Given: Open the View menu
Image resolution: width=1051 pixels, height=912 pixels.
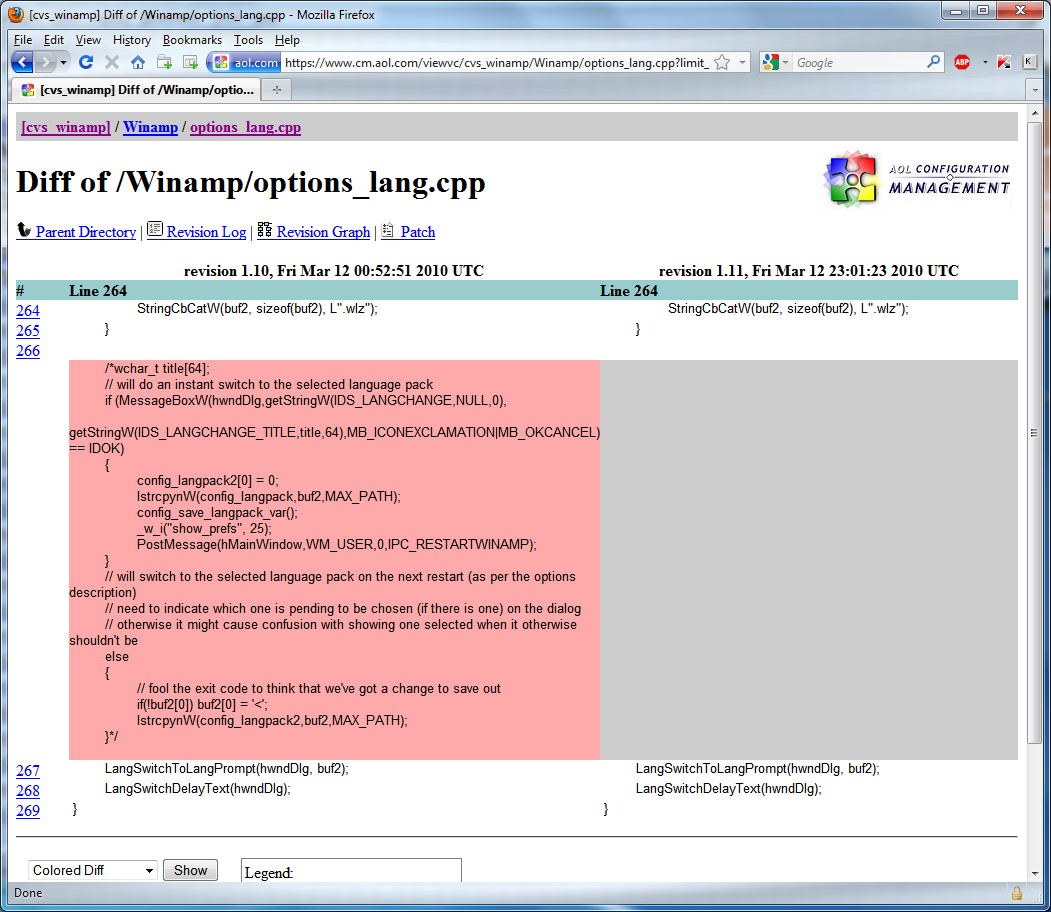Looking at the screenshot, I should click(88, 40).
